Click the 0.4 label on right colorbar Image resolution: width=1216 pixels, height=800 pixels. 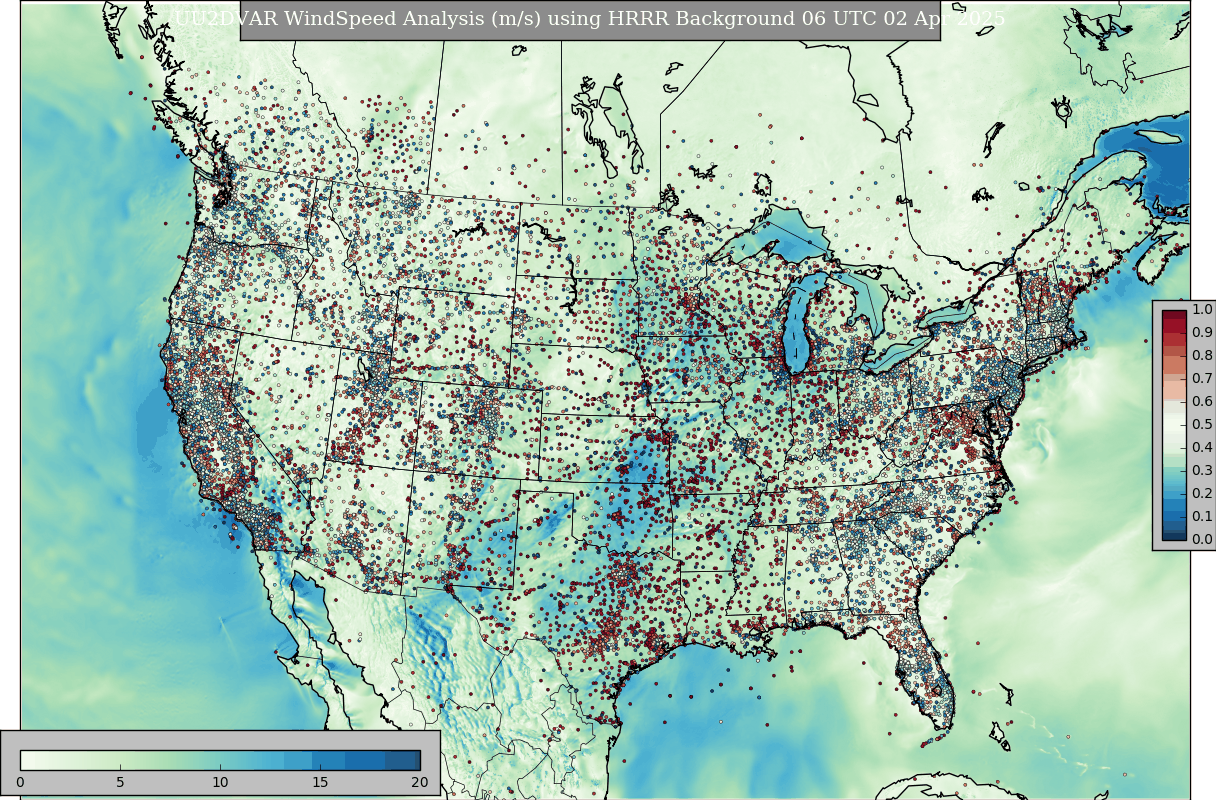1201,447
